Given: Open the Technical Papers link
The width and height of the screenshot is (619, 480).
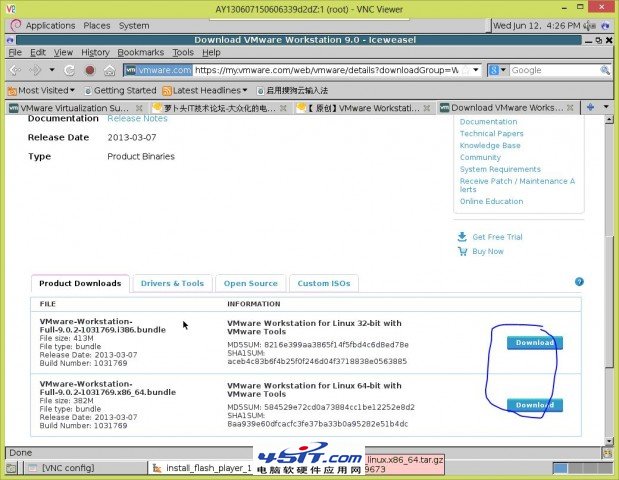Looking at the screenshot, I should coord(491,133).
